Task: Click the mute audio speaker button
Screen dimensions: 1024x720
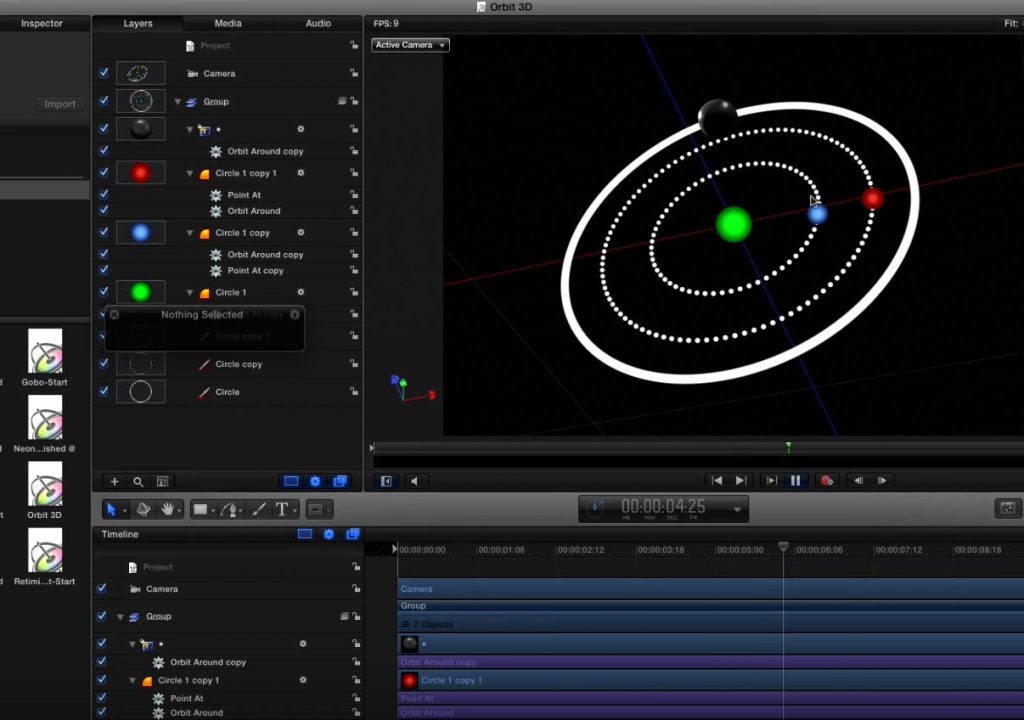Action: click(414, 482)
